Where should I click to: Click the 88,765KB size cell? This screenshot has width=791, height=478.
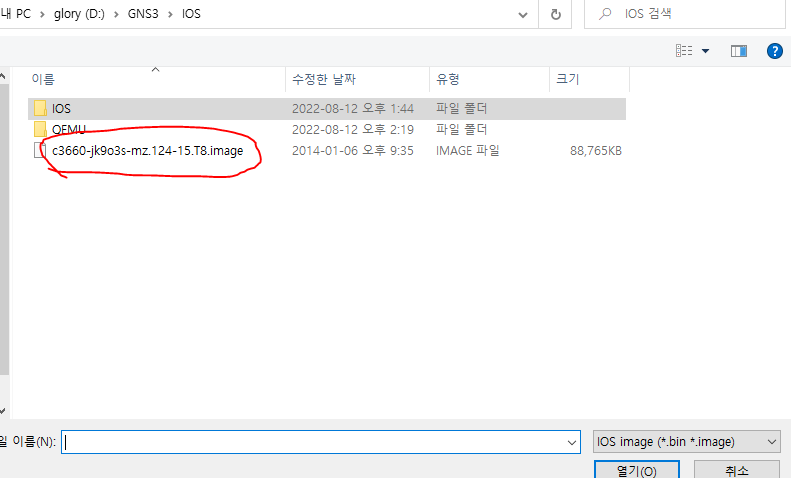[596, 151]
